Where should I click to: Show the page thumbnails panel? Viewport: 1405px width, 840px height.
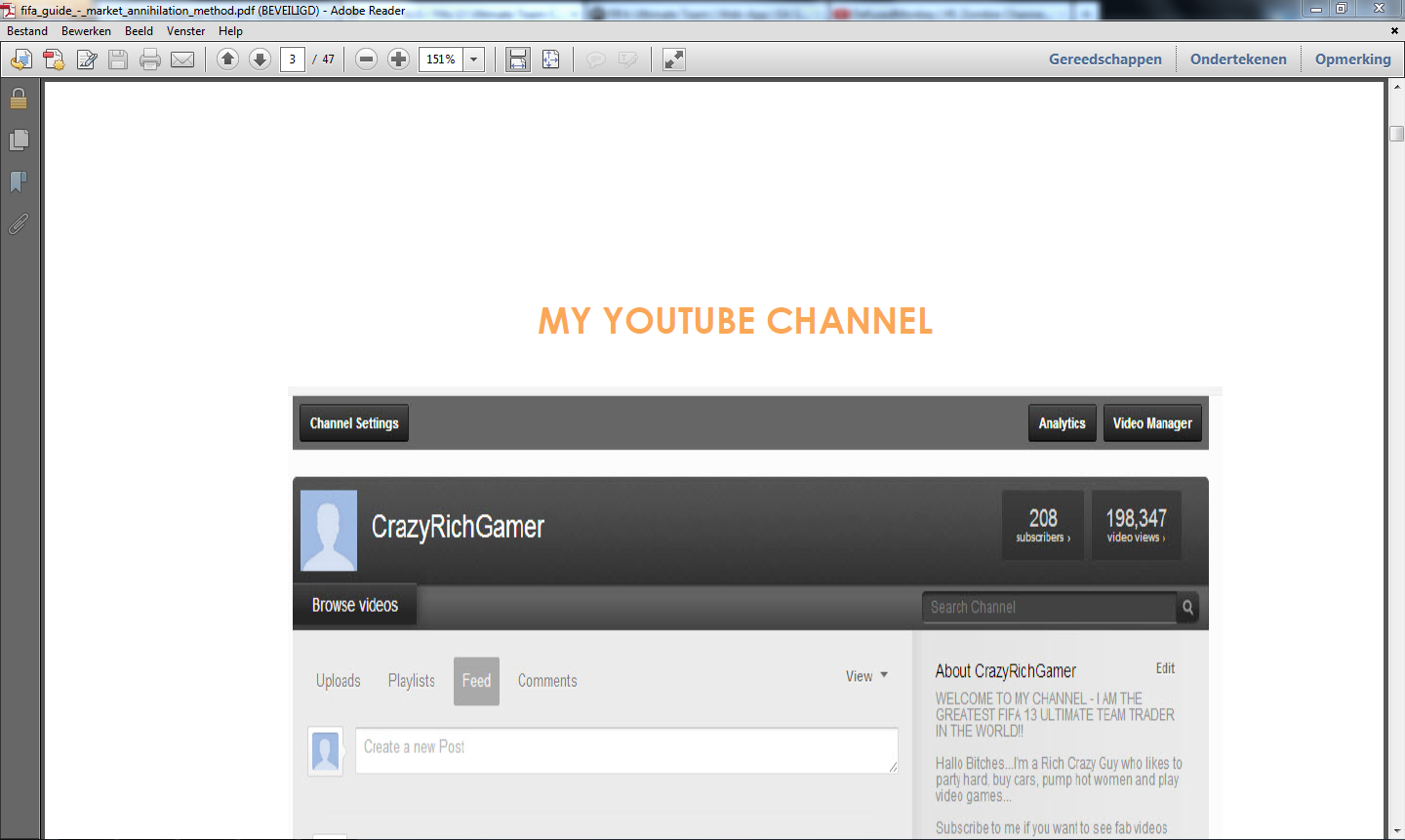point(19,140)
